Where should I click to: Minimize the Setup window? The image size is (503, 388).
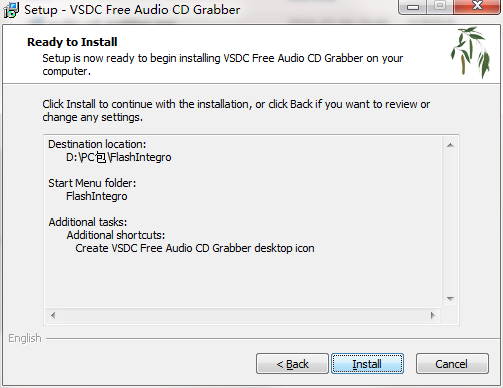(x=413, y=7)
